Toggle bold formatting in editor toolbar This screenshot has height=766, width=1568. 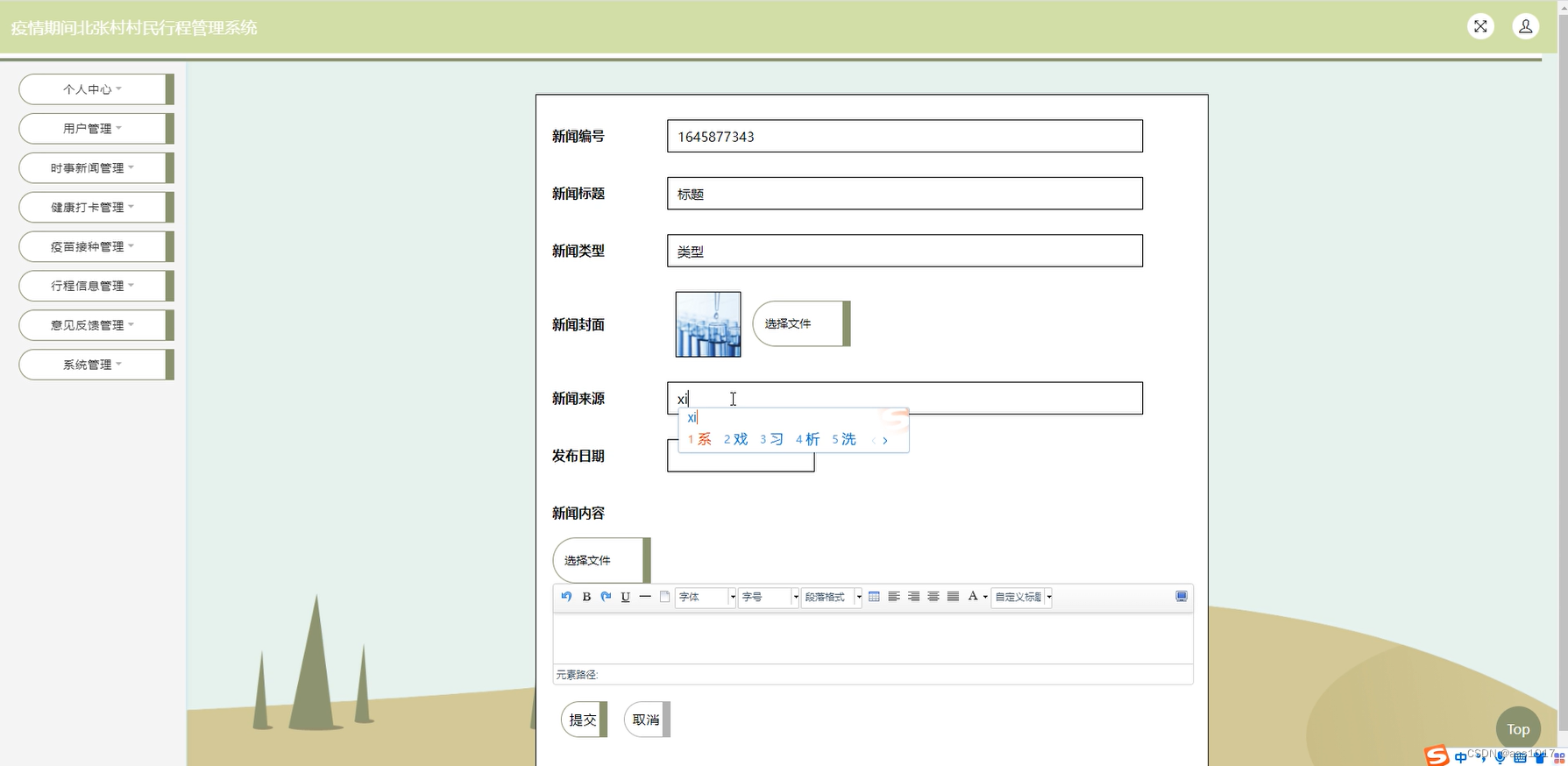coord(586,596)
